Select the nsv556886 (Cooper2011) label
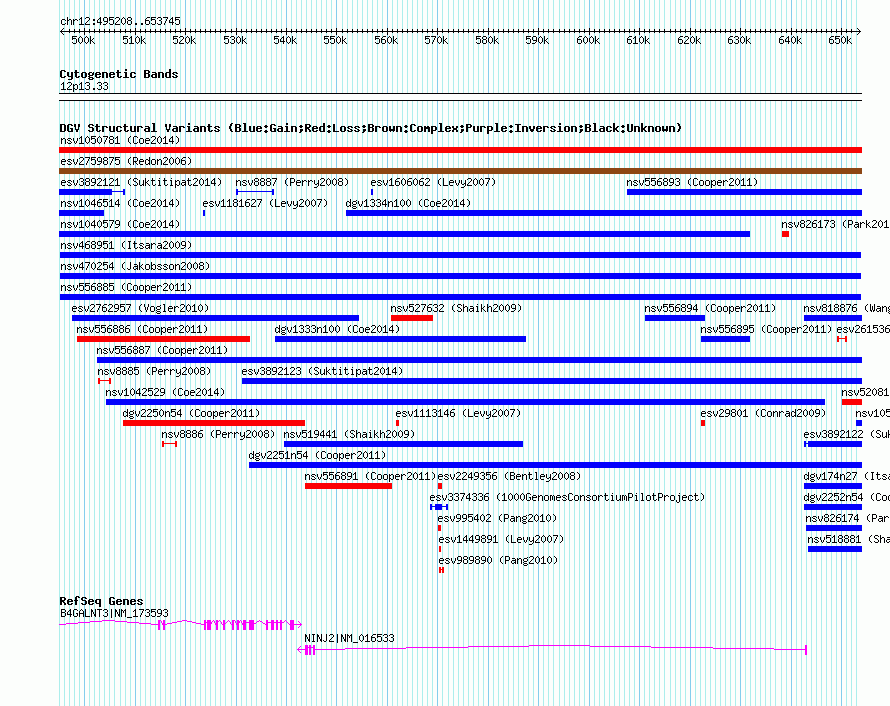 point(142,329)
